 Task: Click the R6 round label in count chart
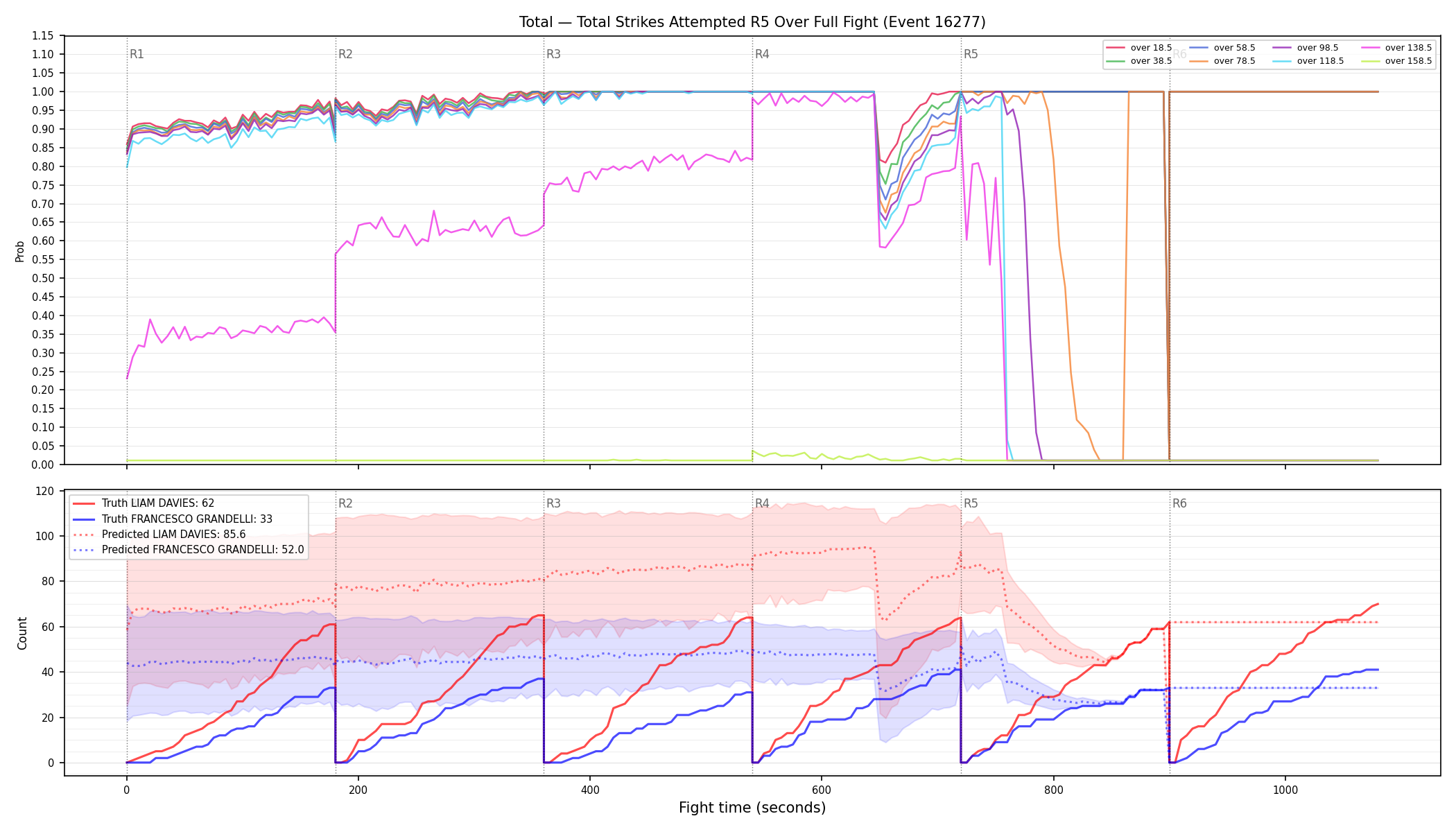pyautogui.click(x=1179, y=503)
